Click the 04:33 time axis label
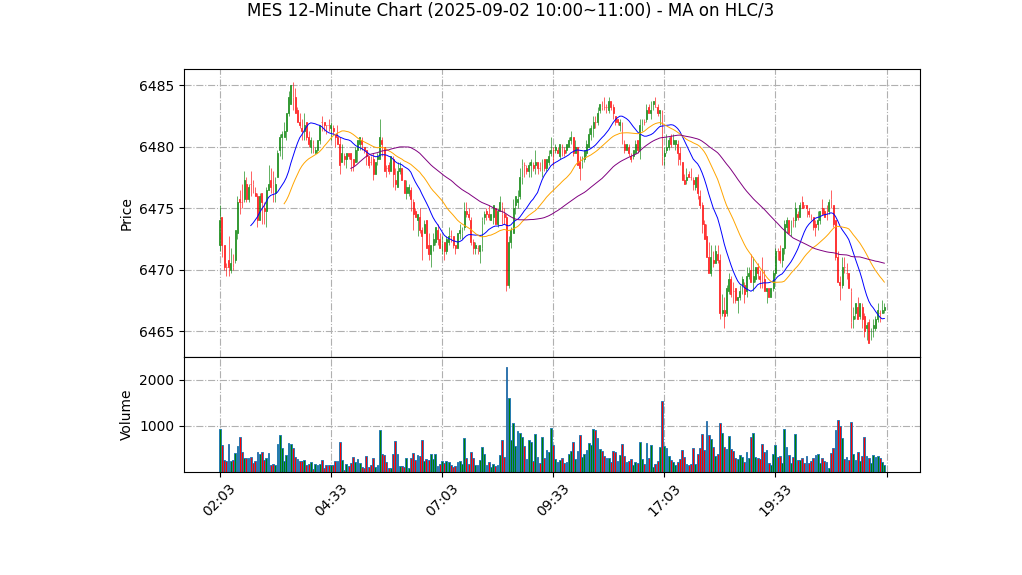The height and width of the screenshot is (575, 1022). pyautogui.click(x=329, y=501)
